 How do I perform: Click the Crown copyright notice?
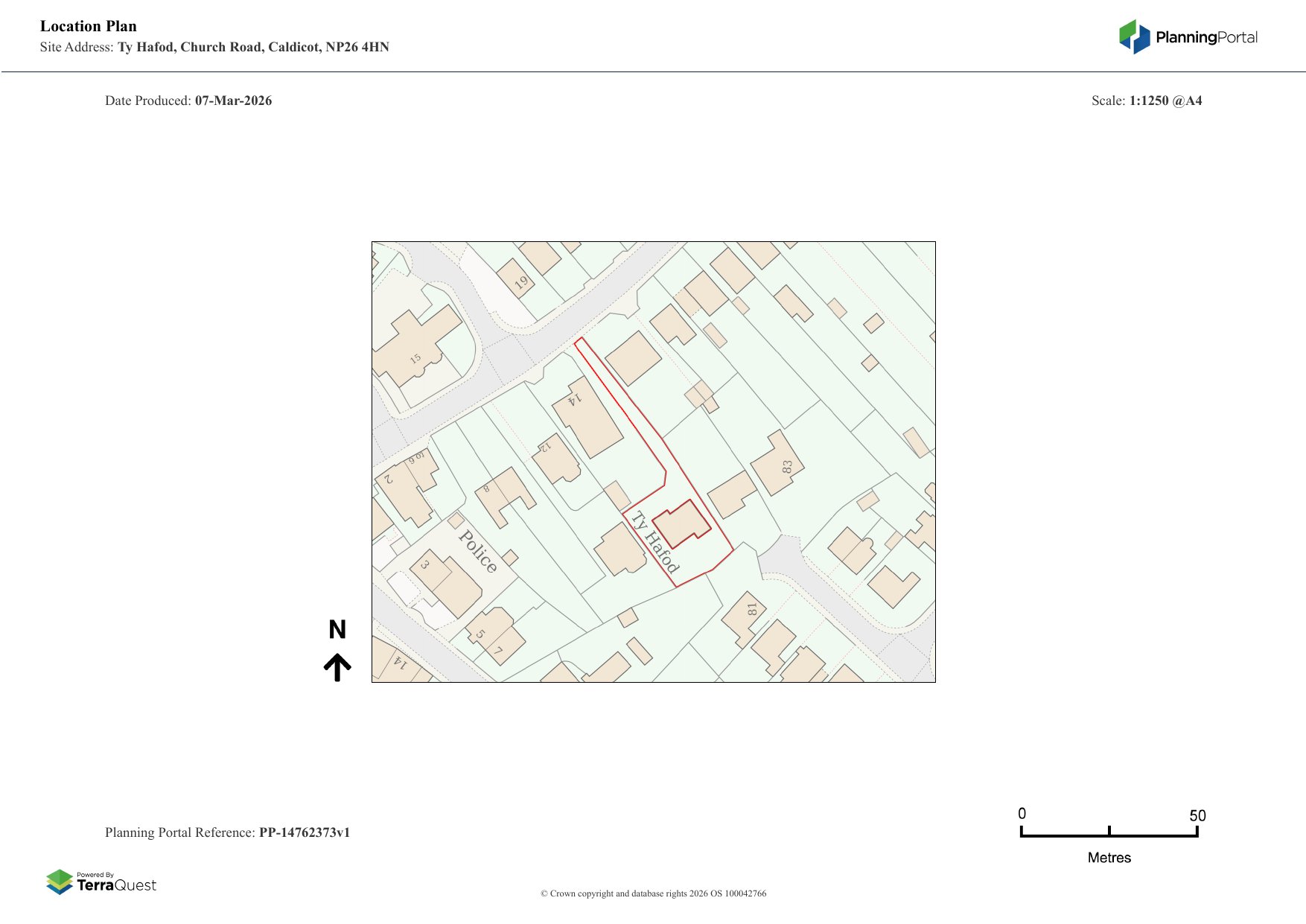point(653,893)
